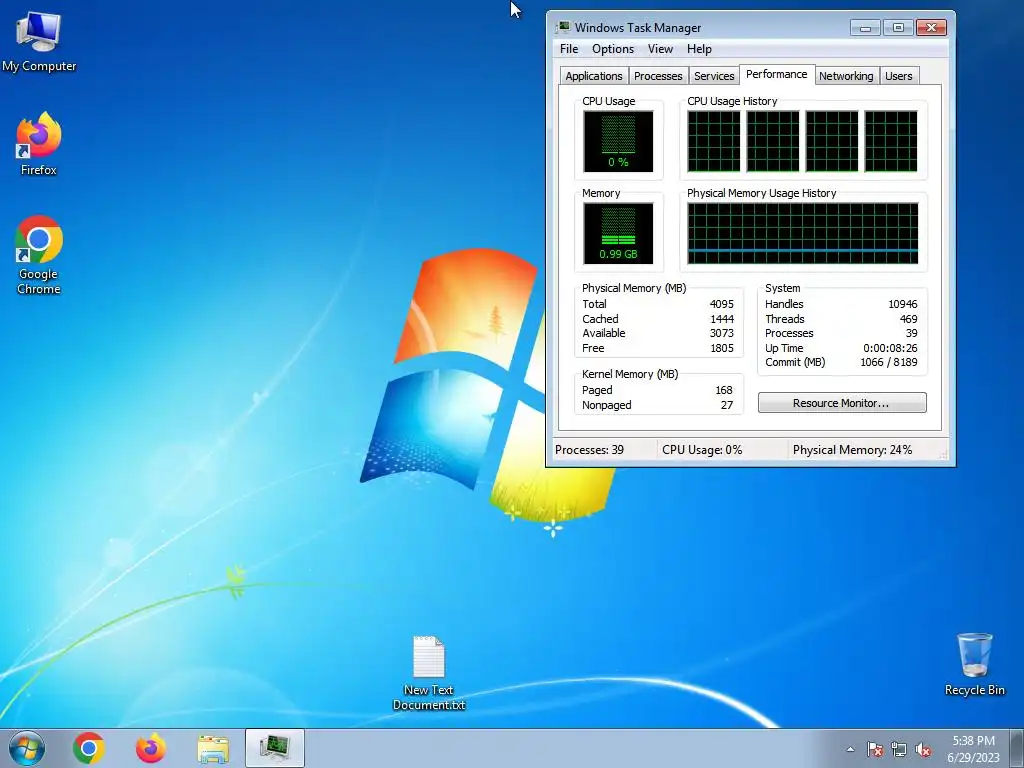Close the Windows Task Manager window

[931, 27]
